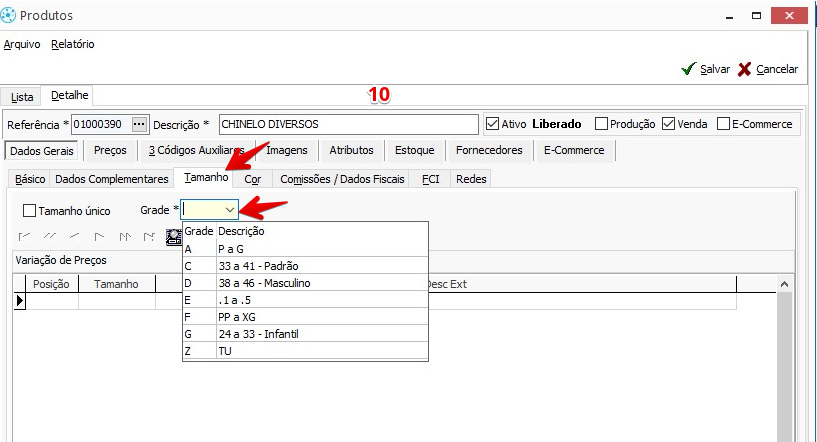Screen dimensions: 817x442
Task: Click the green checkmark Salvar icon
Action: 688,69
